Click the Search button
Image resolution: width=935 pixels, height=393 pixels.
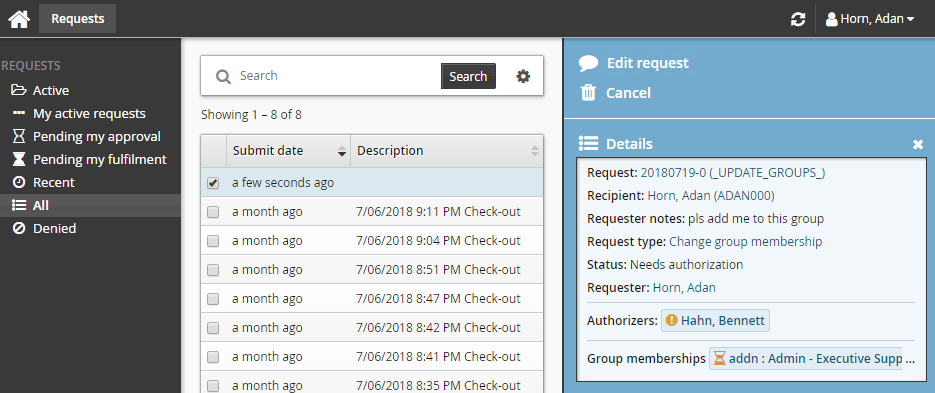468,76
